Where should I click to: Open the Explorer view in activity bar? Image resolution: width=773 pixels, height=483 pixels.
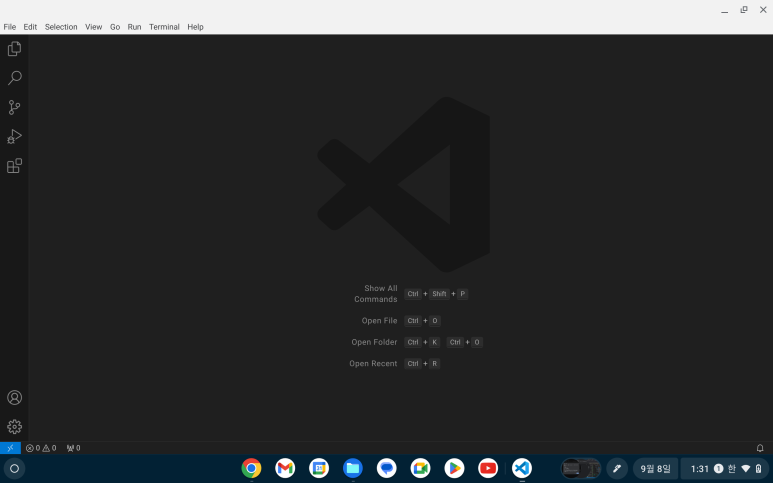[14, 49]
